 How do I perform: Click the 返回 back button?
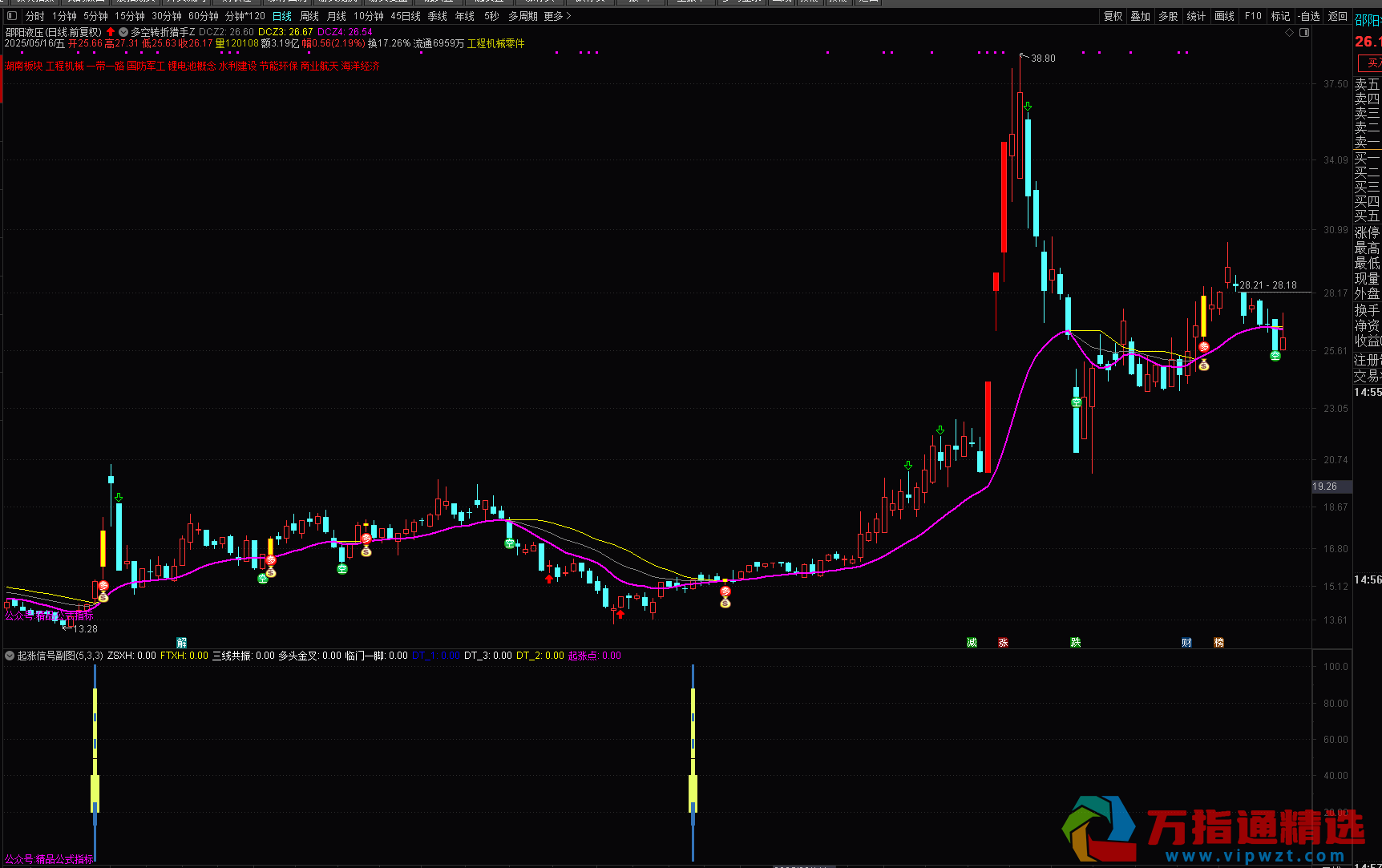[1338, 16]
